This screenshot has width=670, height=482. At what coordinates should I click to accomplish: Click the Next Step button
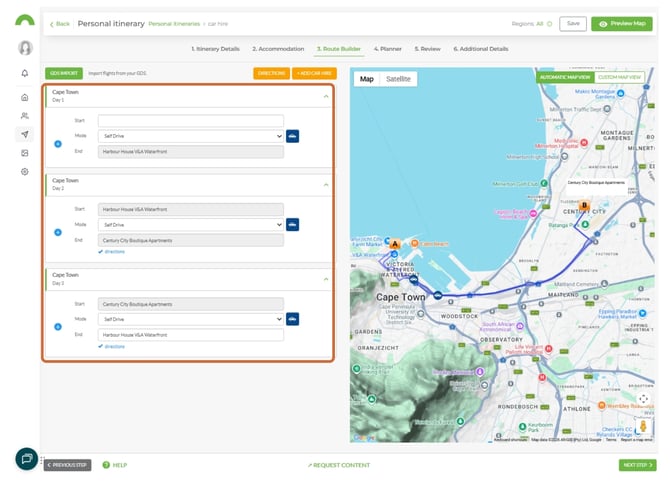638,465
